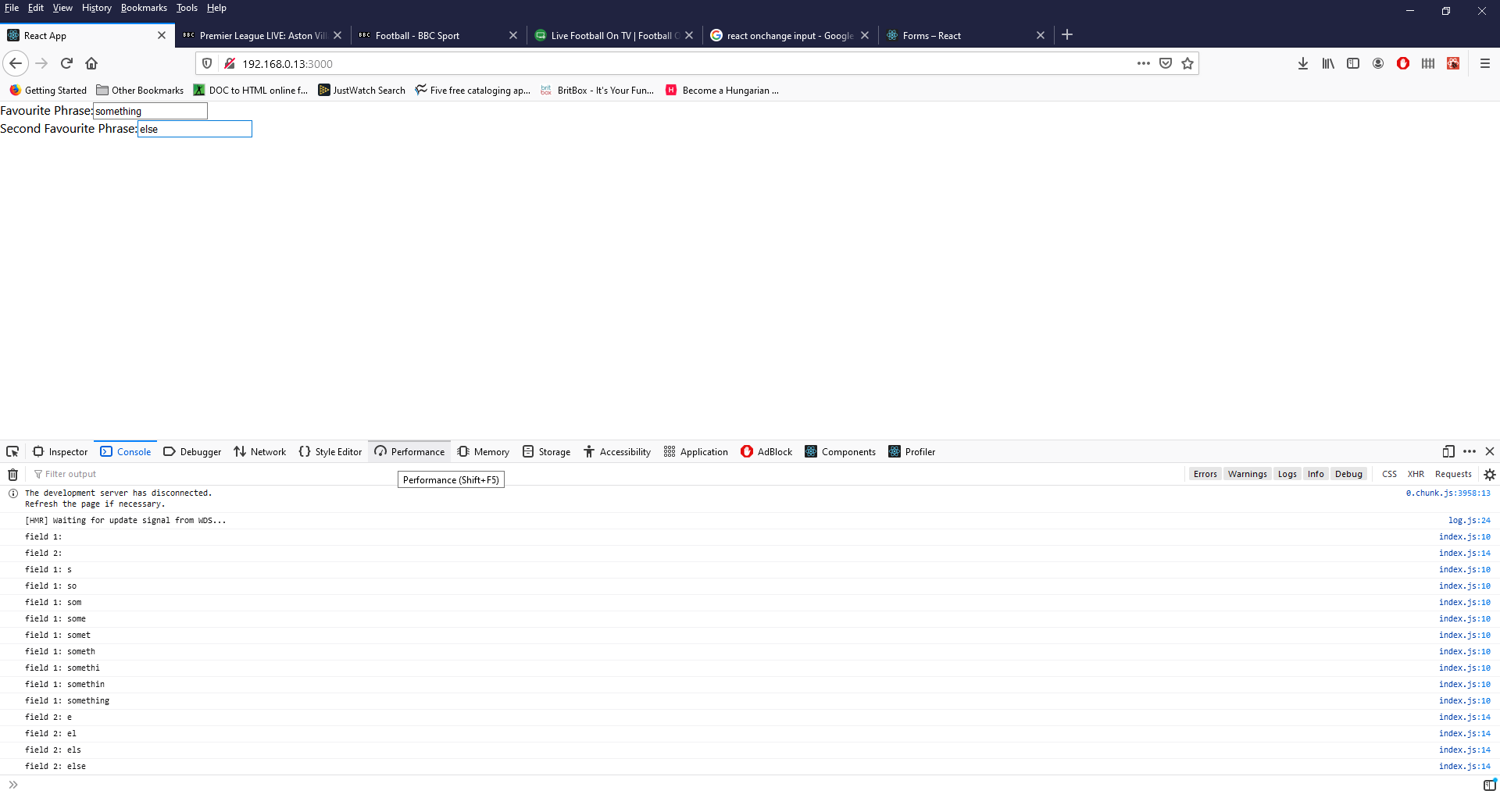The height and width of the screenshot is (812, 1500).
Task: Open console settings gear
Action: pos(1490,474)
